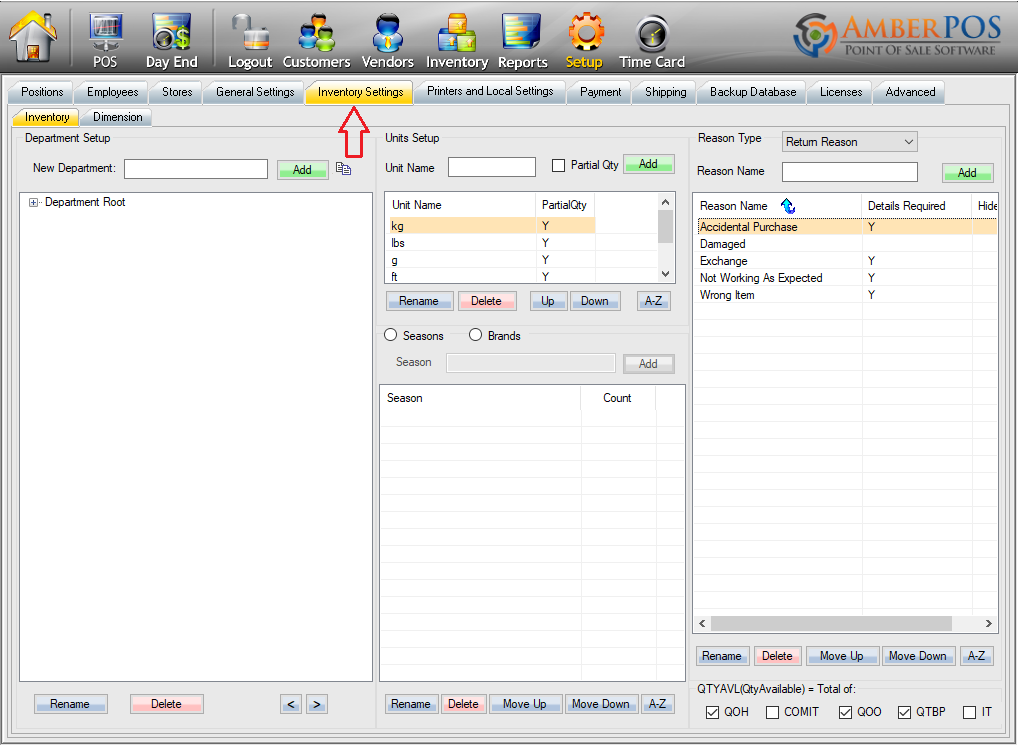Click Add button next to Reason Name field

[x=967, y=173]
